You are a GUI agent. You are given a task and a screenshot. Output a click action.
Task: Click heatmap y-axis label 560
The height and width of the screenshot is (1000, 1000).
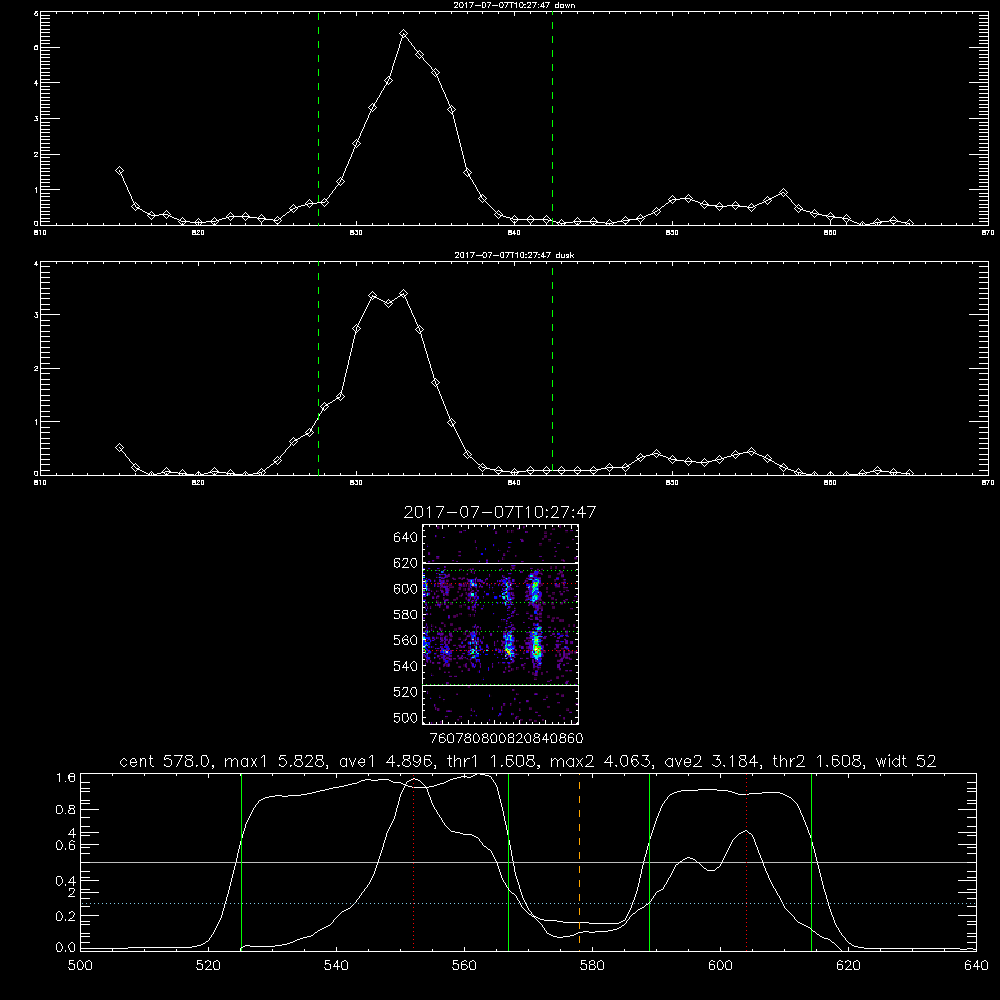coord(406,640)
